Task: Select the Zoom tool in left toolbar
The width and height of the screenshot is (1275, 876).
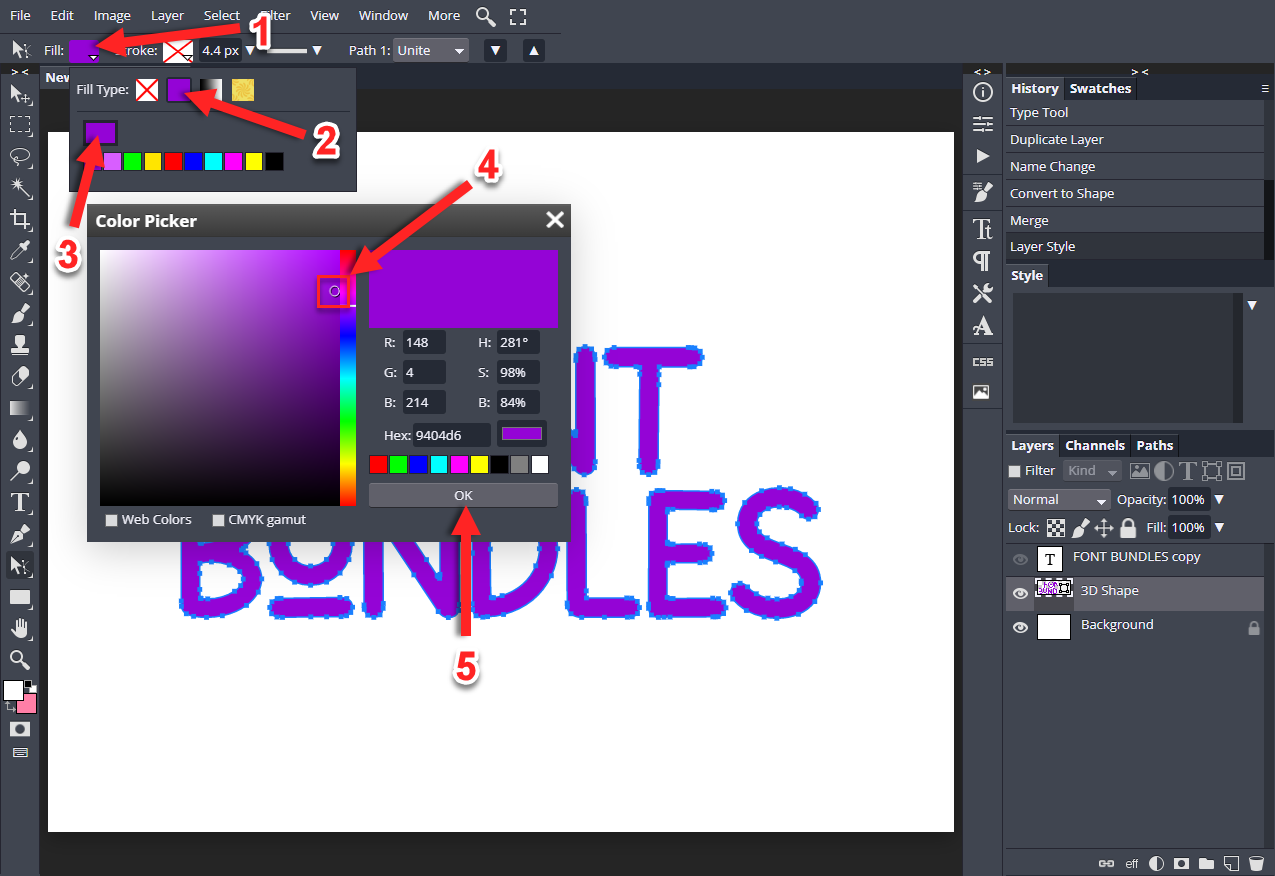Action: (x=19, y=660)
